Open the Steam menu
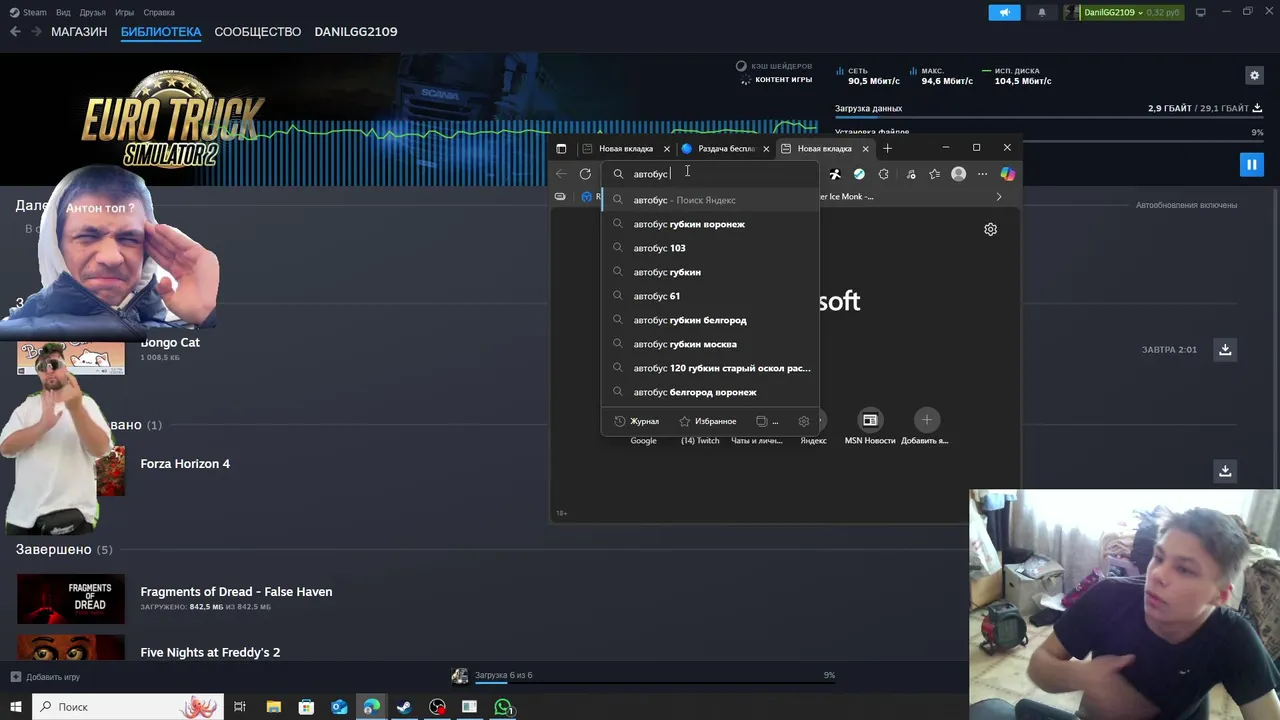The height and width of the screenshot is (720, 1280). [x=28, y=12]
